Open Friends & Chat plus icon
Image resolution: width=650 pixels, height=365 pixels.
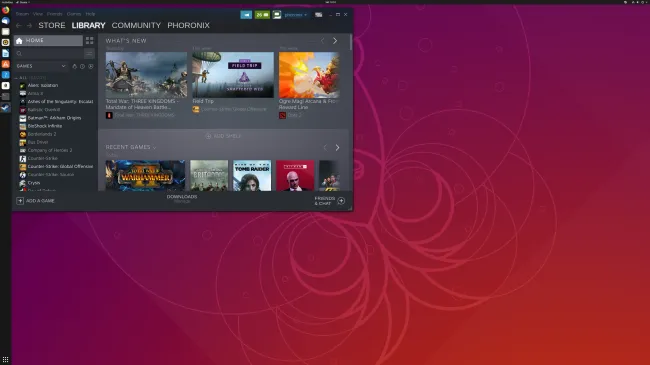341,201
